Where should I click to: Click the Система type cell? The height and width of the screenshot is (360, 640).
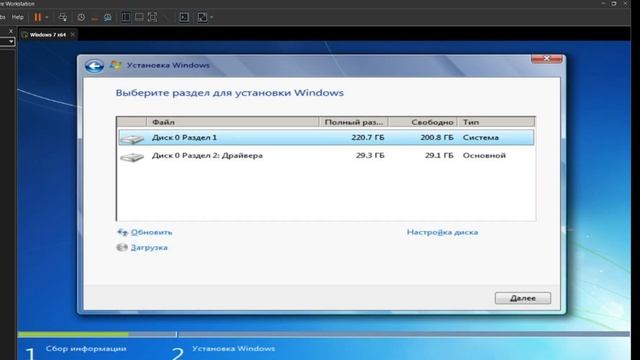[480, 138]
